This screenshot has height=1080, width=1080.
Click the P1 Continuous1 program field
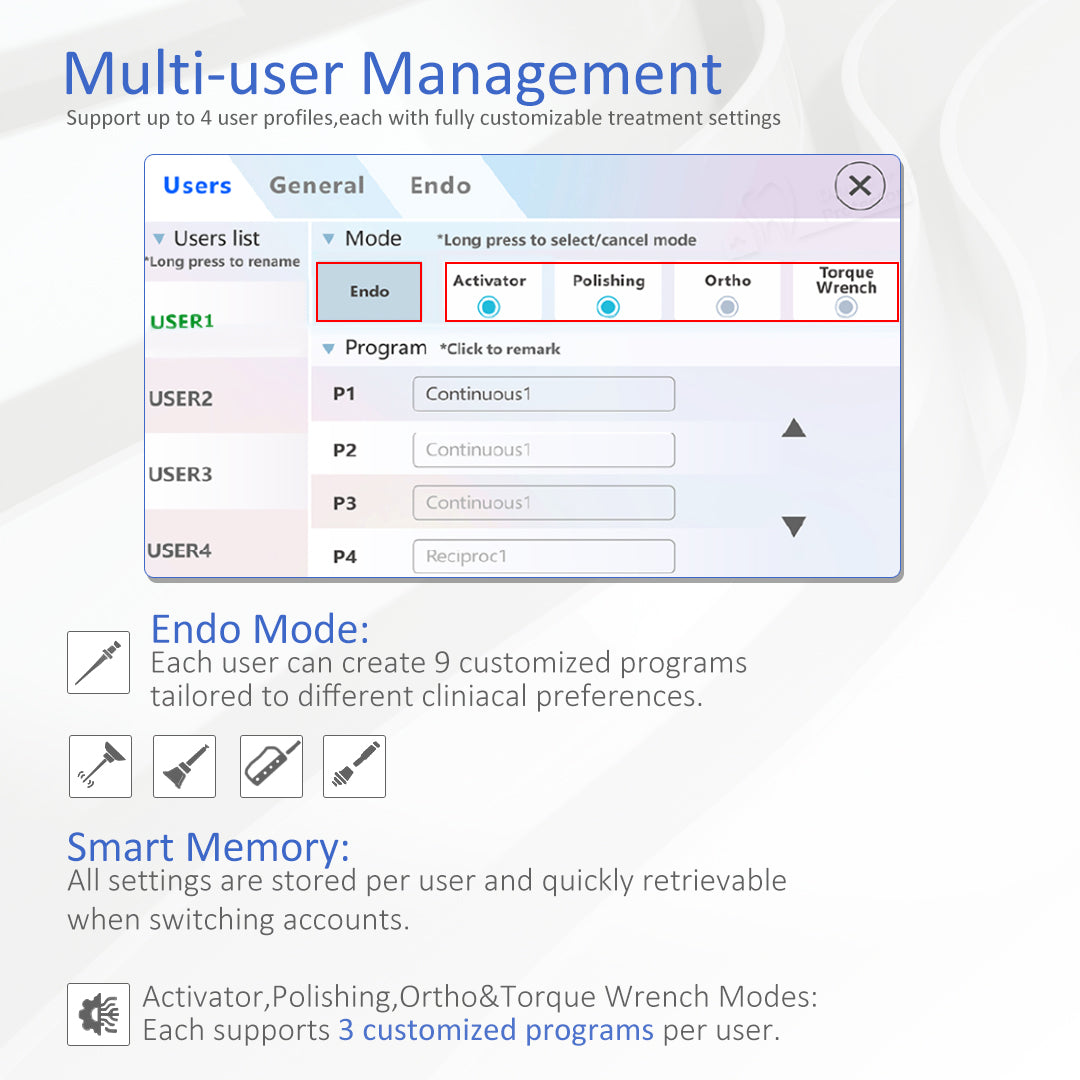543,393
